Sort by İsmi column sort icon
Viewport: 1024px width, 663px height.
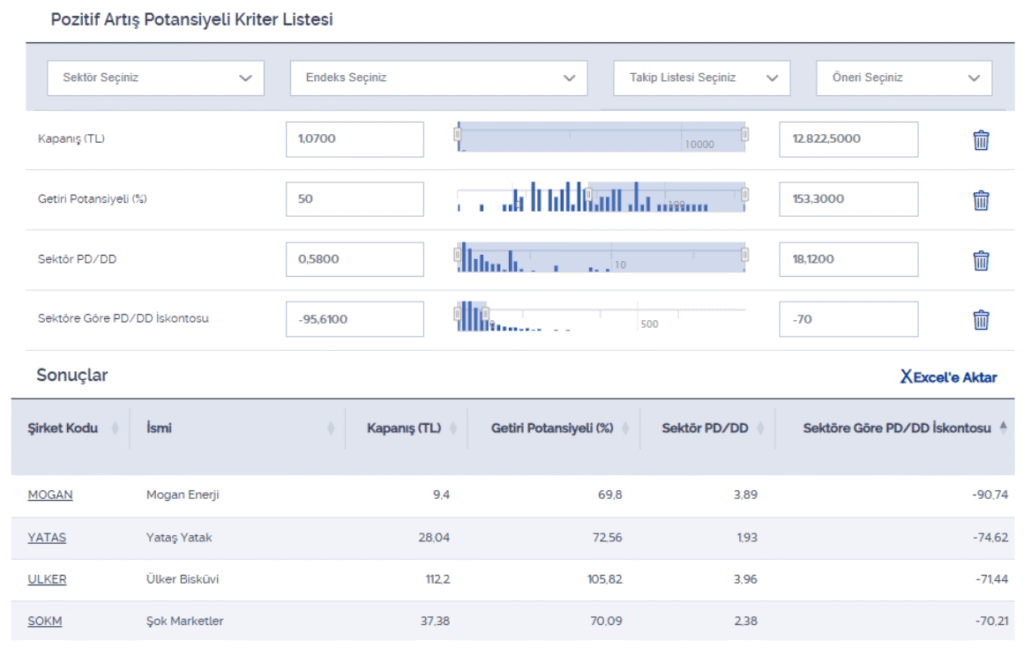point(331,428)
